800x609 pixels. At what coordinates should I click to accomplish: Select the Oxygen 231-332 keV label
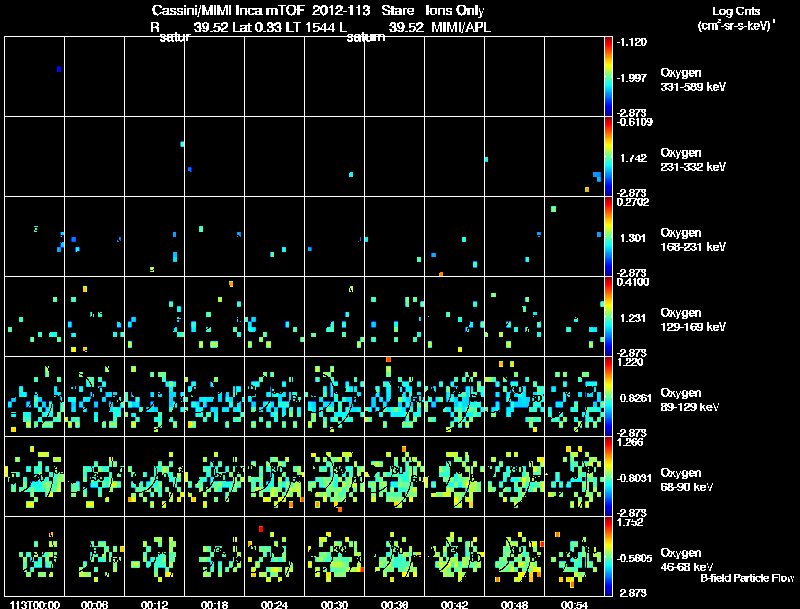pos(693,160)
